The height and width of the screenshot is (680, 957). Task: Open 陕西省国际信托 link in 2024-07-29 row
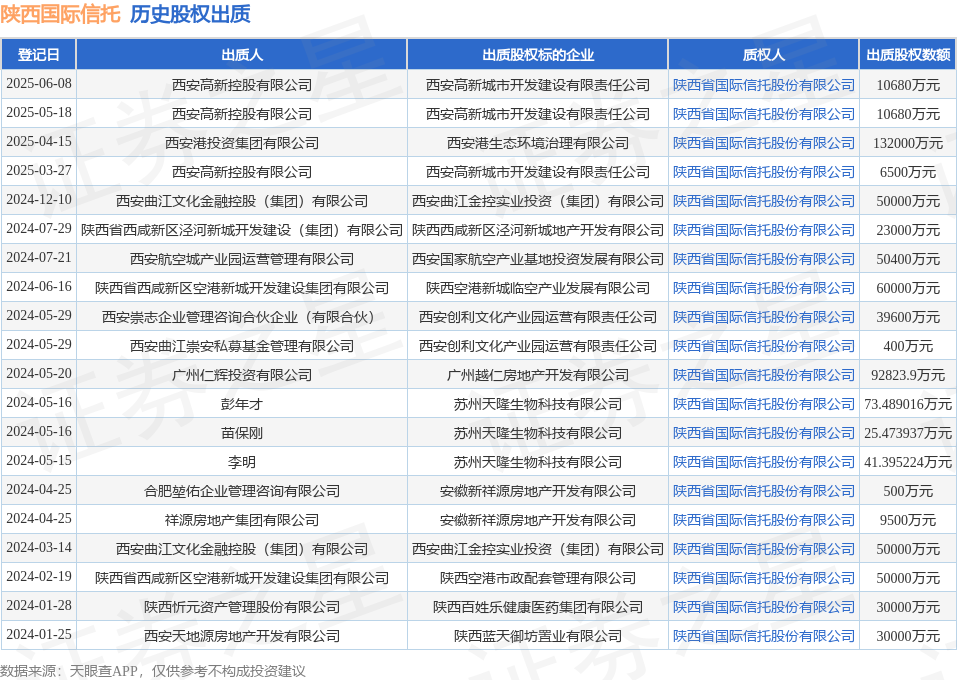764,230
